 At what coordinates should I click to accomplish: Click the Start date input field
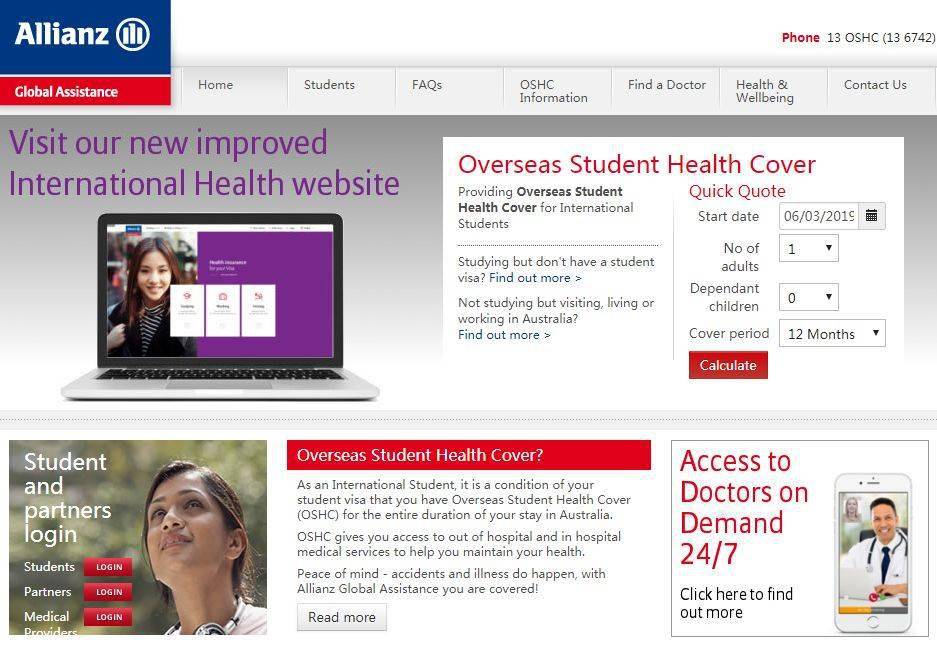point(818,216)
